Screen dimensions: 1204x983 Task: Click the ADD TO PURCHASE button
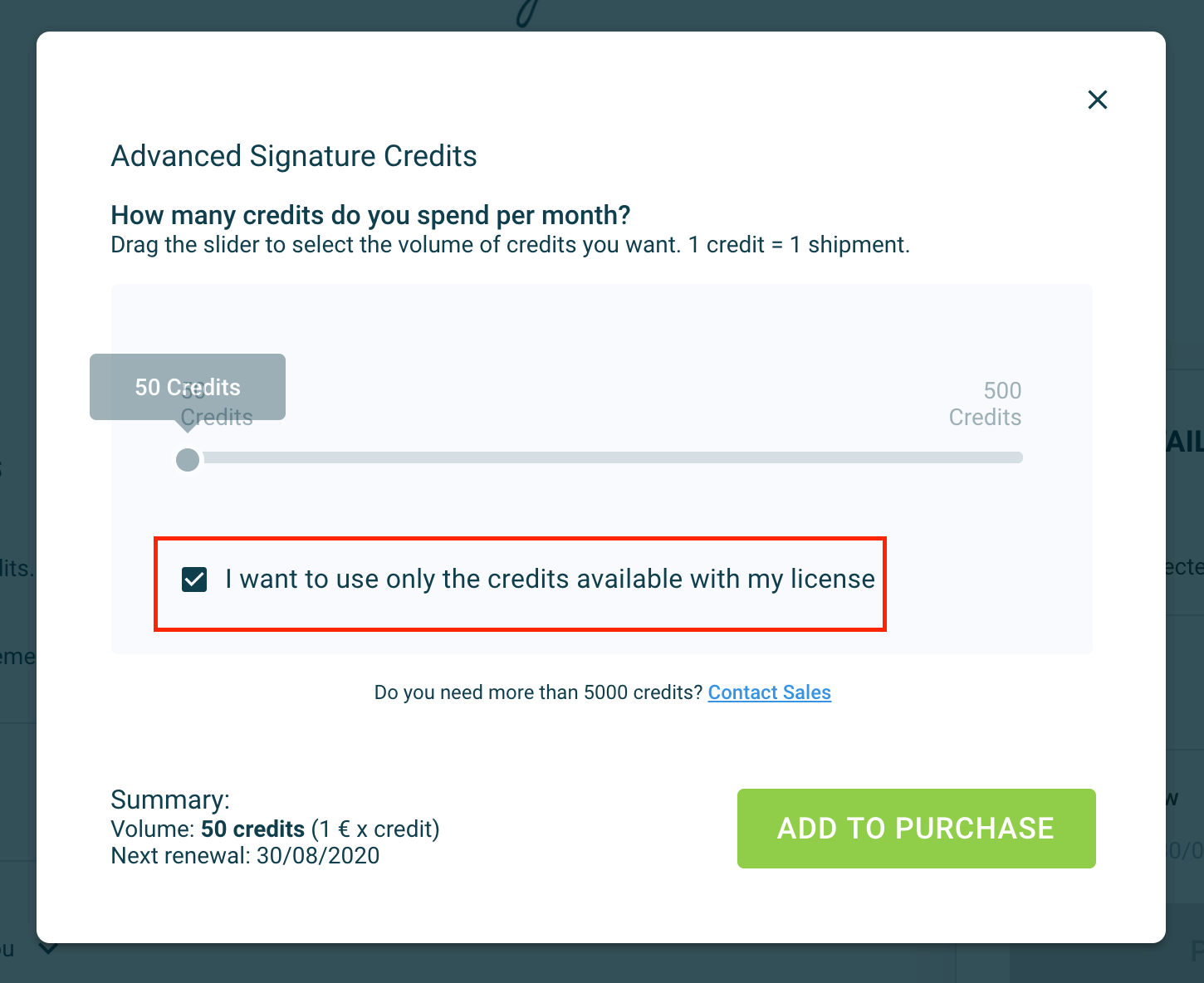(x=916, y=829)
